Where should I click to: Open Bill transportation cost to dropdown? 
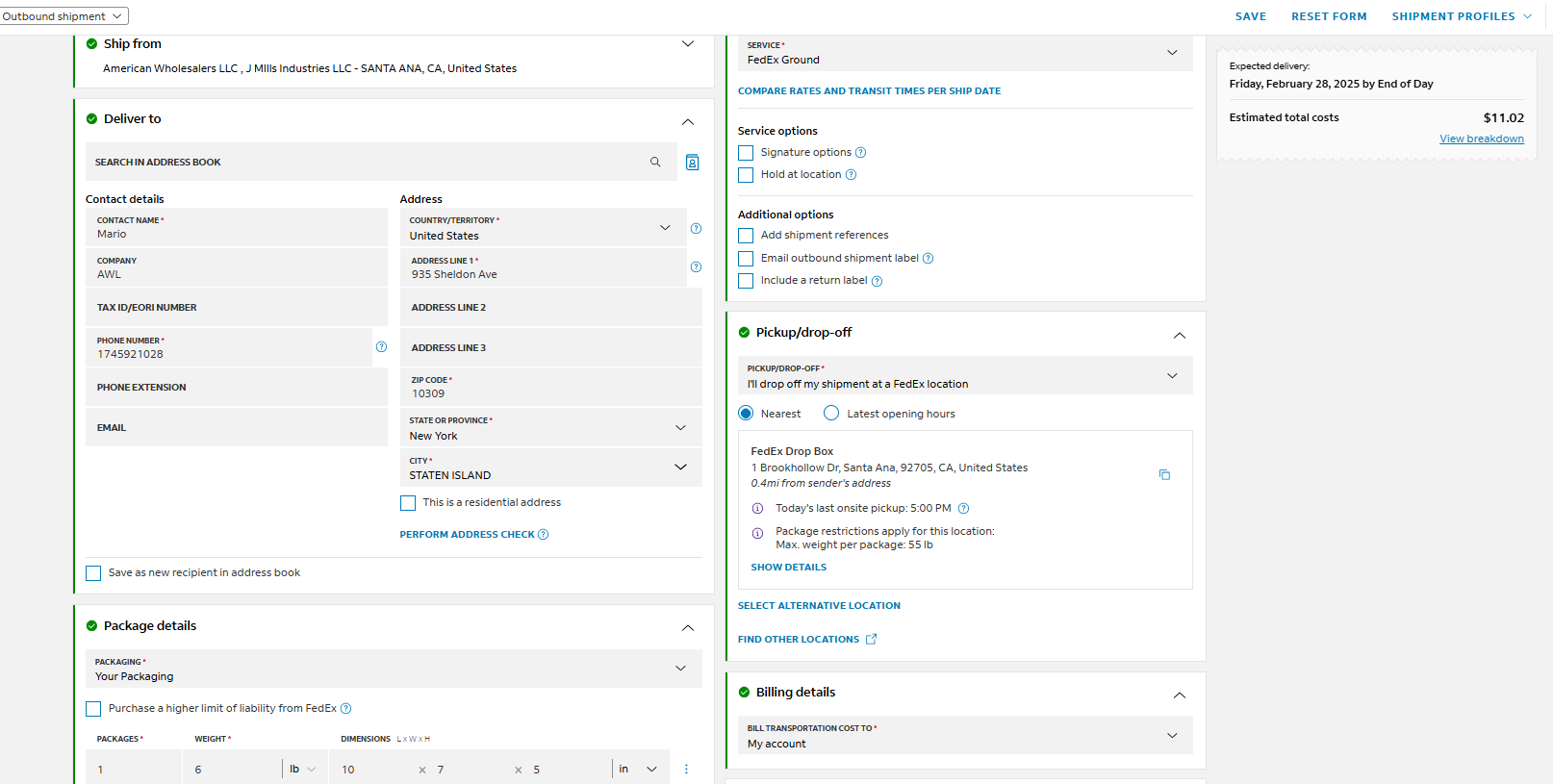pyautogui.click(x=965, y=736)
